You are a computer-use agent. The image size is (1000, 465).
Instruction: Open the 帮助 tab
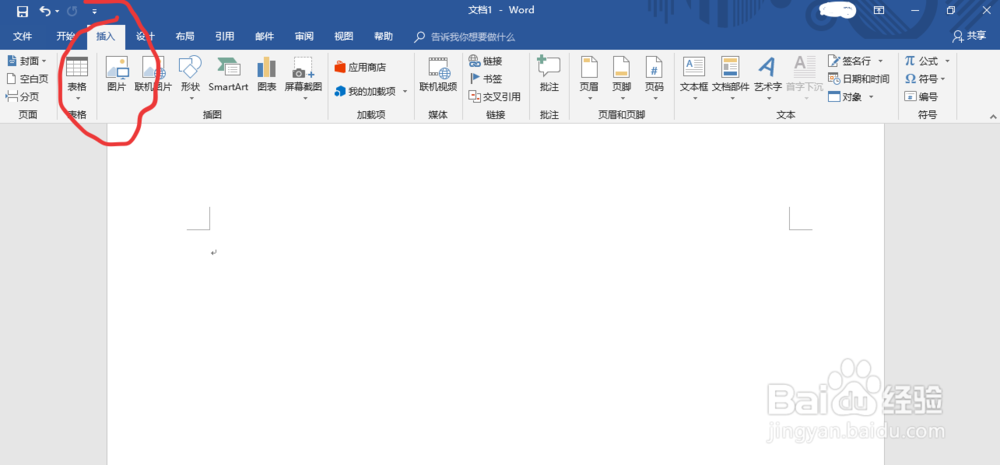(383, 36)
